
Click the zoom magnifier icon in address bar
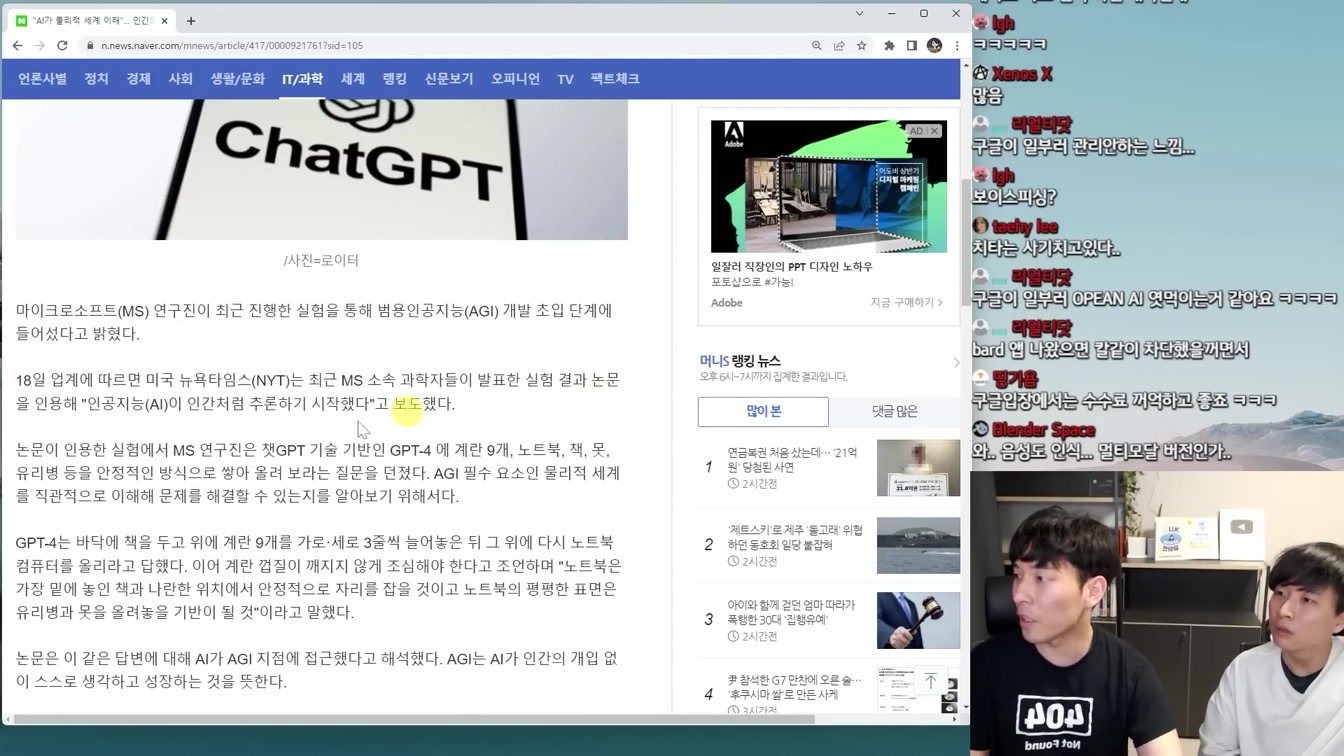817,45
